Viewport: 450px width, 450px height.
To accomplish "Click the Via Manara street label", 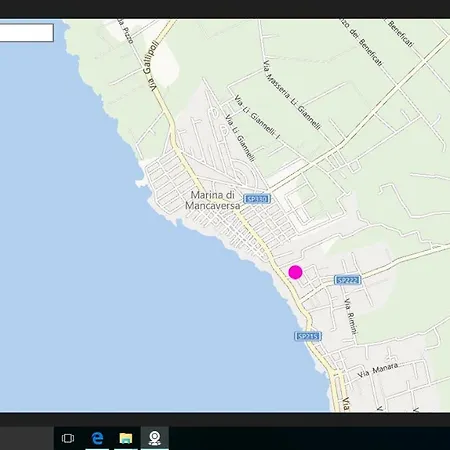I will coord(378,370).
